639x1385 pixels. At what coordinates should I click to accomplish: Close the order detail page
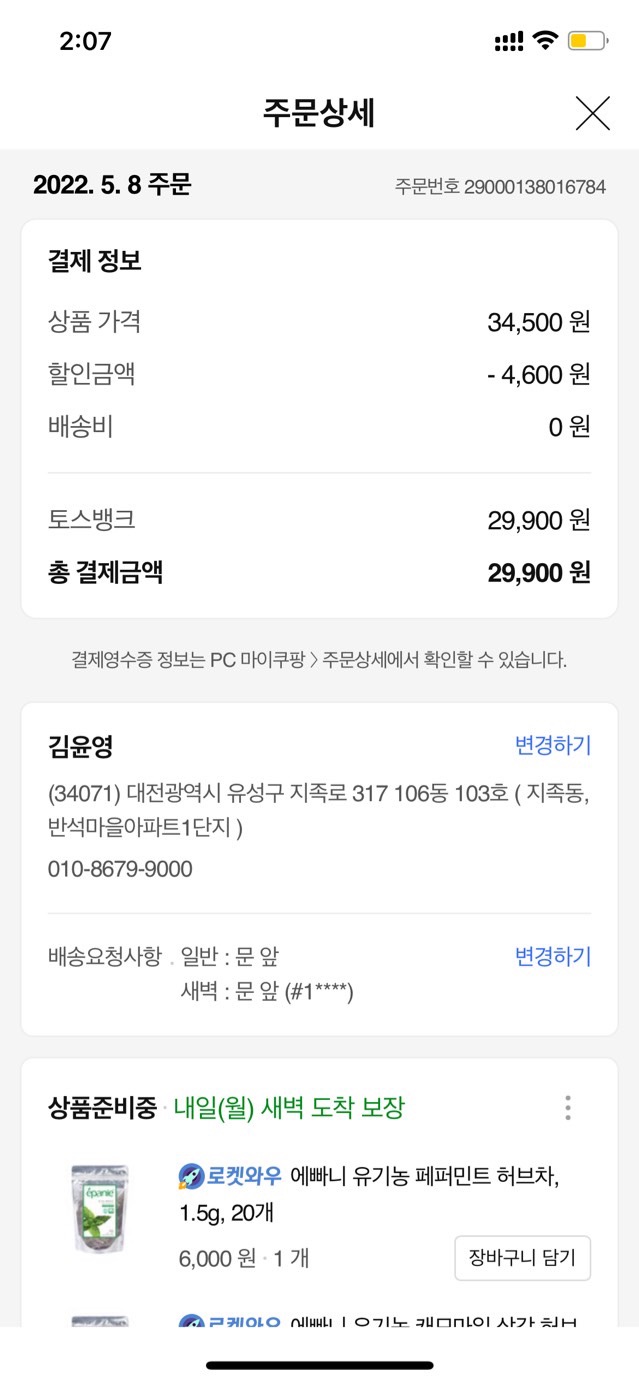[592, 114]
